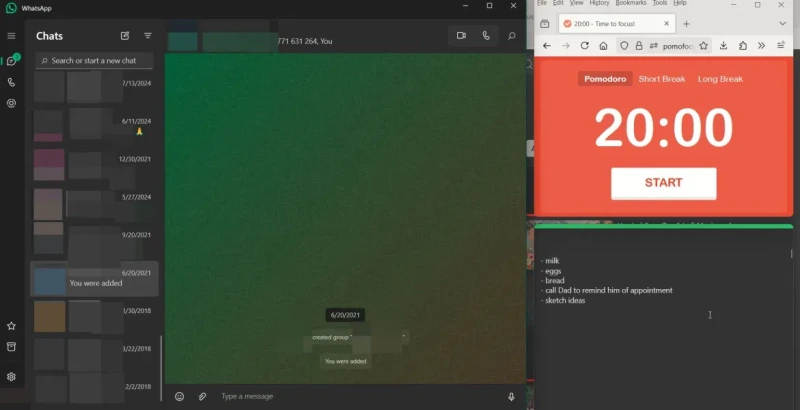Switch to the Short Break tab
The image size is (800, 410).
[662, 79]
